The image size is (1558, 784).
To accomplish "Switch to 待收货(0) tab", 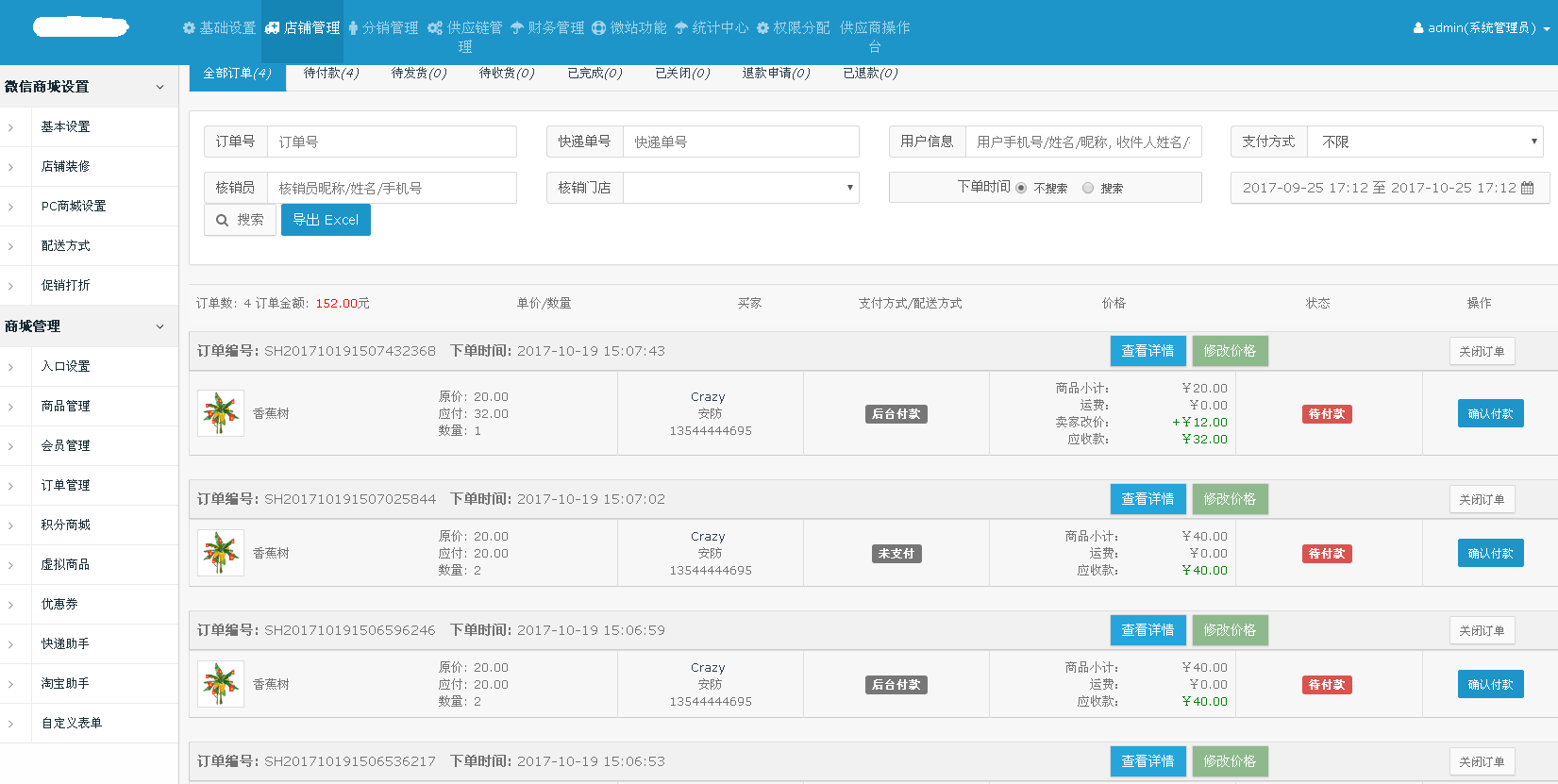I will pyautogui.click(x=507, y=74).
